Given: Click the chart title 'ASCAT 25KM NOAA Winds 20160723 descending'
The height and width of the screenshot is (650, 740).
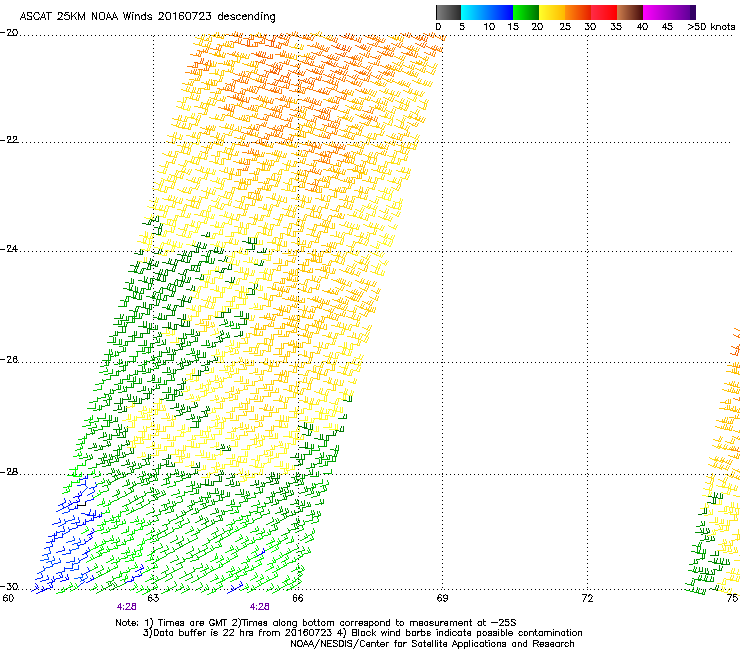Looking at the screenshot, I should click(147, 16).
